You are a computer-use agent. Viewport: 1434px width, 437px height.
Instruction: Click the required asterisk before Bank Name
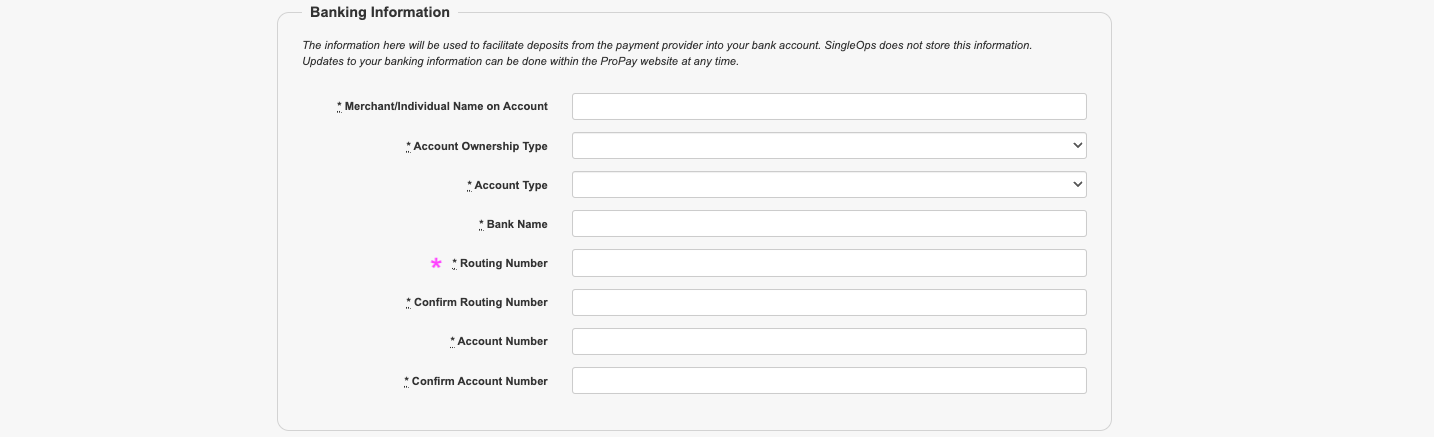(x=481, y=224)
